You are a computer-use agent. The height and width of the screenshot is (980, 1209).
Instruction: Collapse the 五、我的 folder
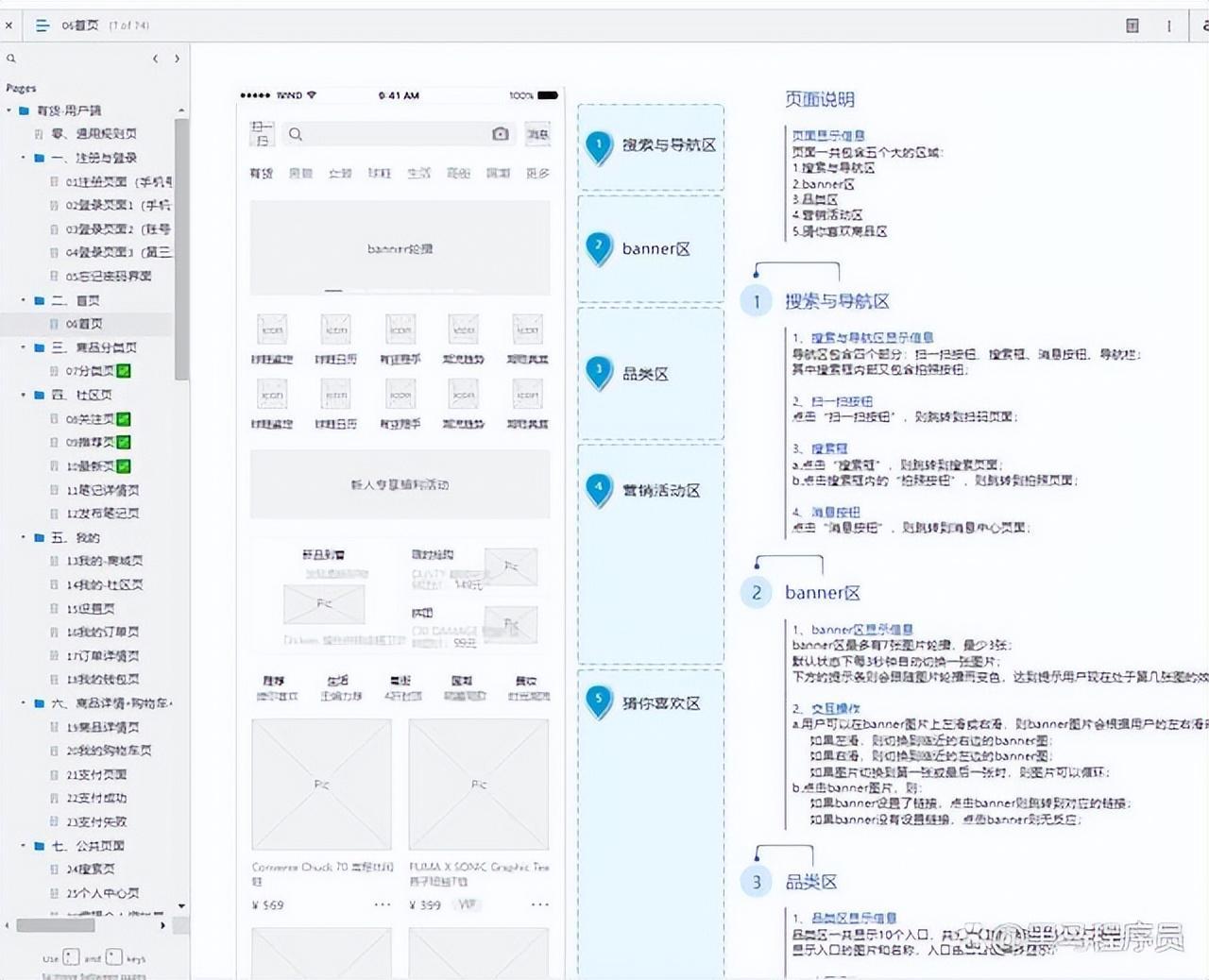pos(24,537)
